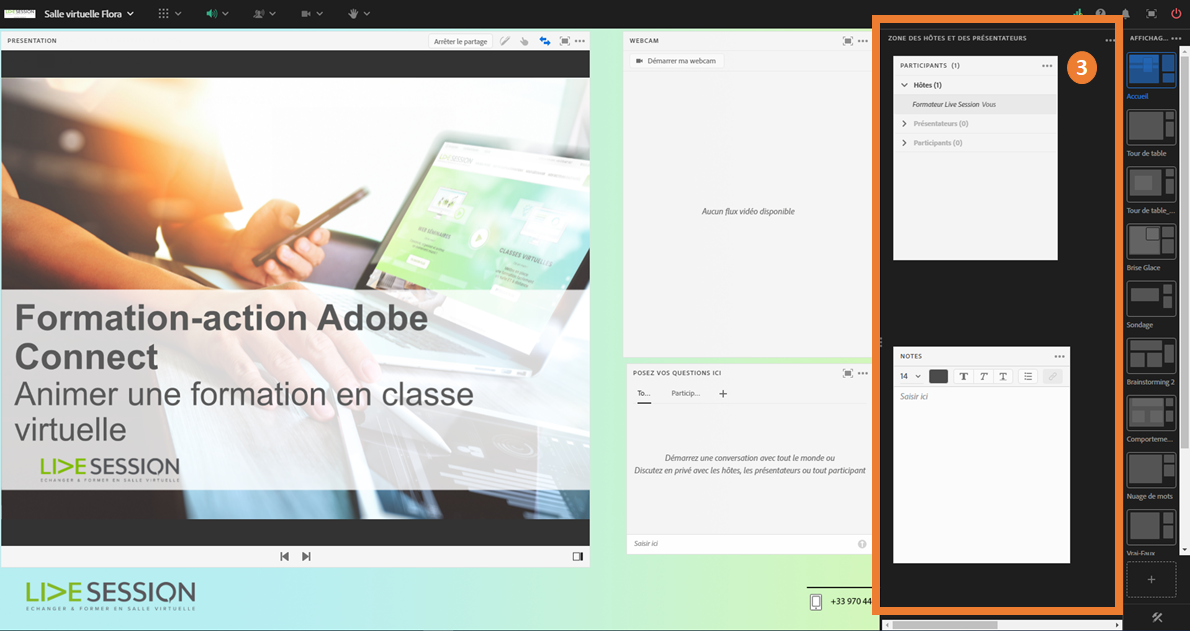Apply underline formatting in Notes pod
1190x631 pixels.
click(1003, 377)
